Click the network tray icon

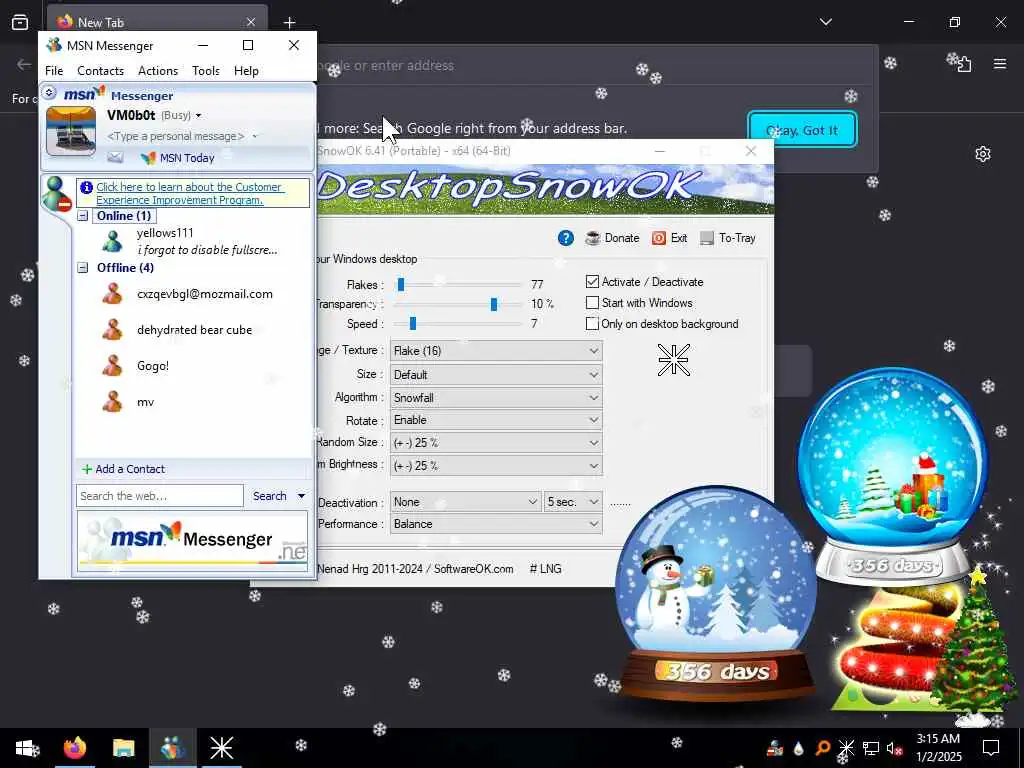coord(871,748)
